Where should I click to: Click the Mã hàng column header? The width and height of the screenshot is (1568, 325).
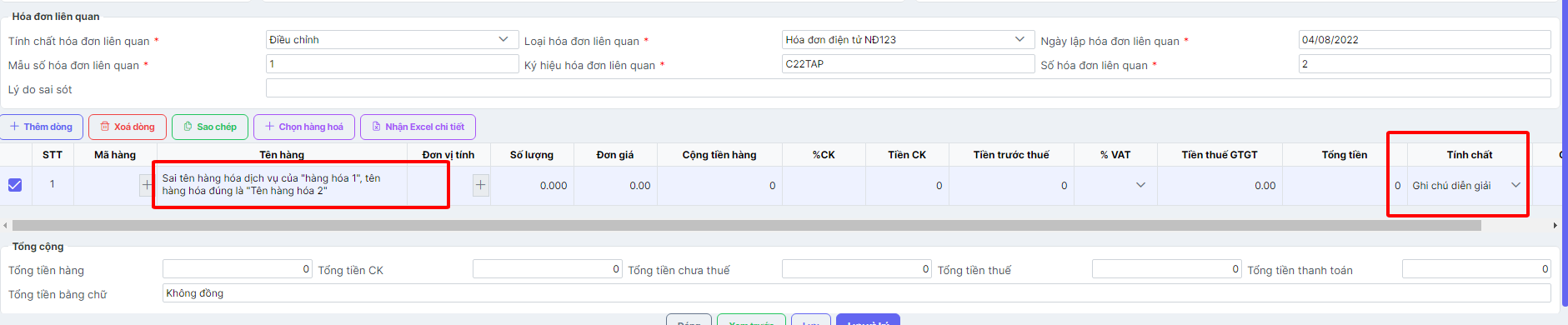(x=115, y=154)
